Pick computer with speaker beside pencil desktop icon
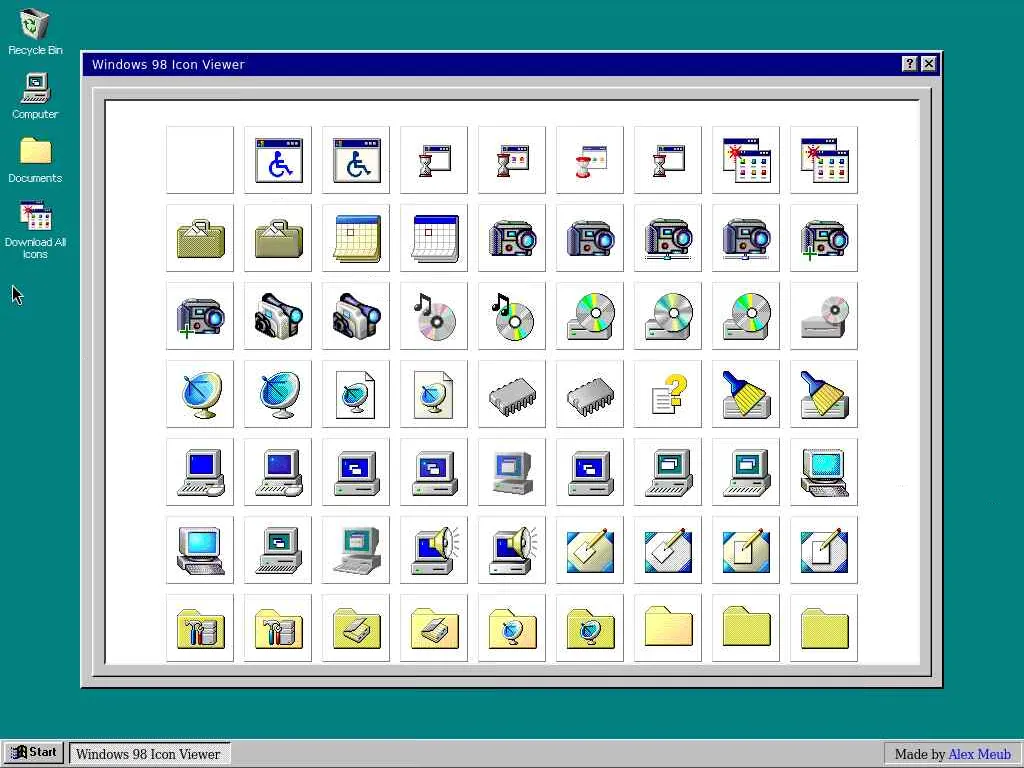The image size is (1024, 768). [512, 550]
